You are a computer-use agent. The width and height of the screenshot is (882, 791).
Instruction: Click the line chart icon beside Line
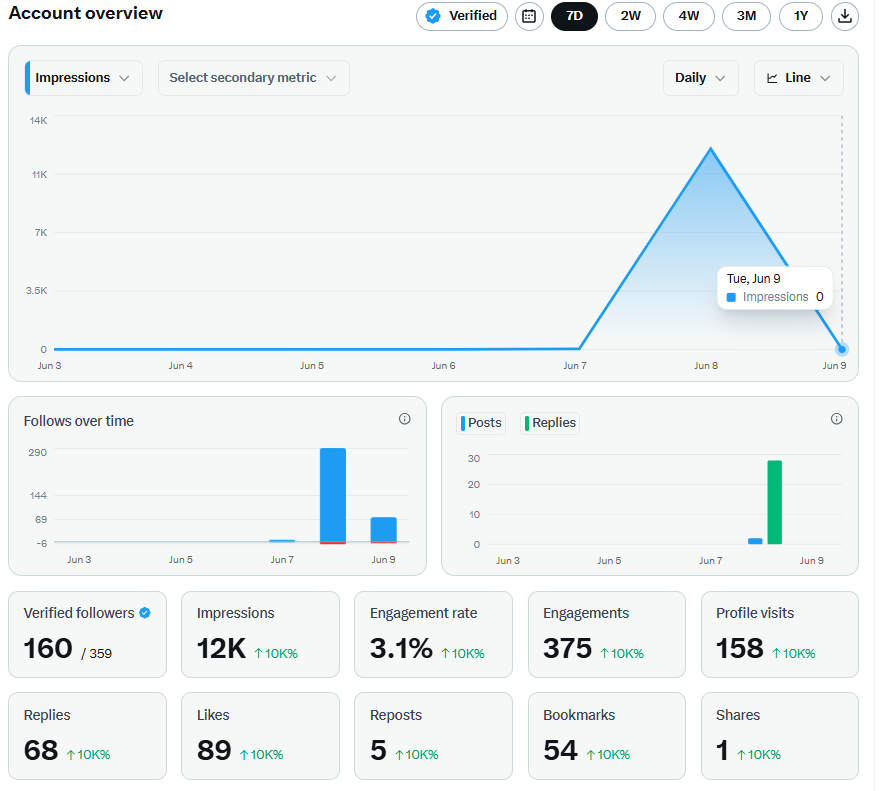pyautogui.click(x=772, y=78)
